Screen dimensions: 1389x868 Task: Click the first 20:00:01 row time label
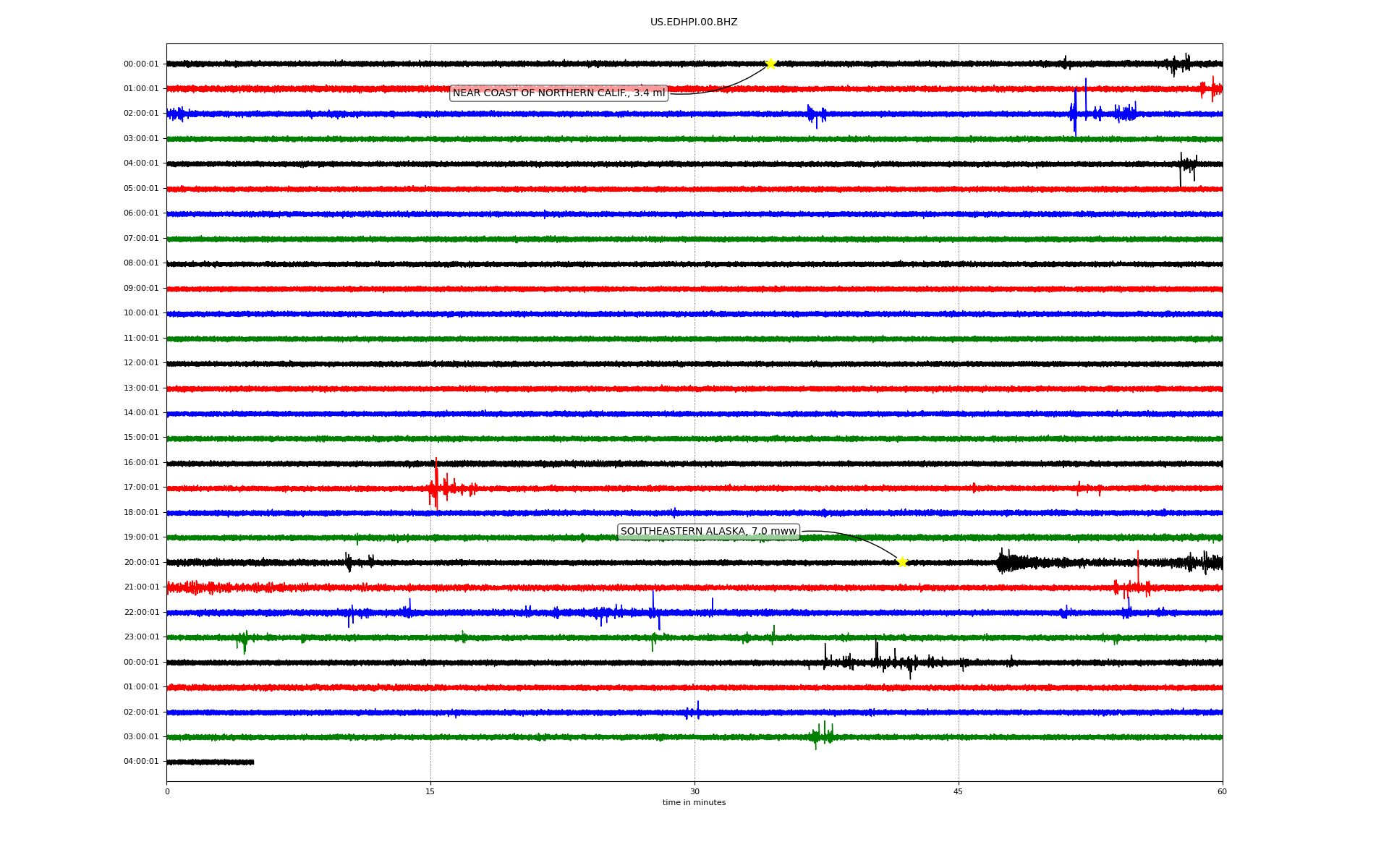click(141, 563)
